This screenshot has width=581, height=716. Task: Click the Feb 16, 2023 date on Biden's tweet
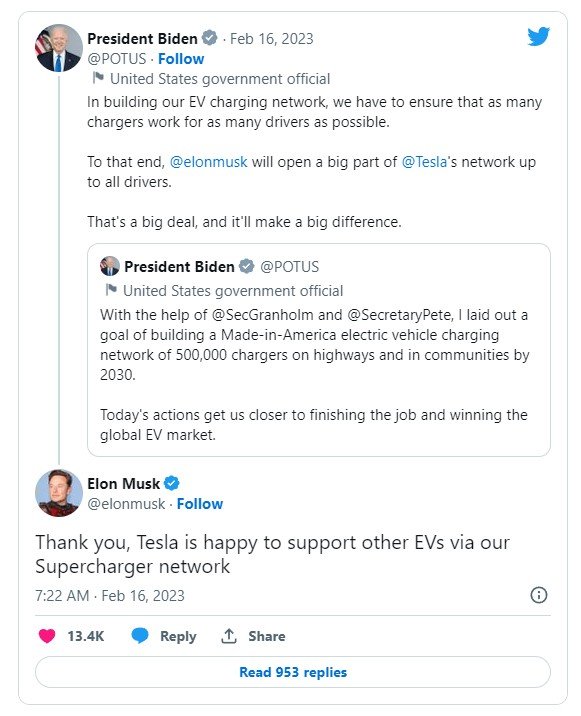click(272, 39)
